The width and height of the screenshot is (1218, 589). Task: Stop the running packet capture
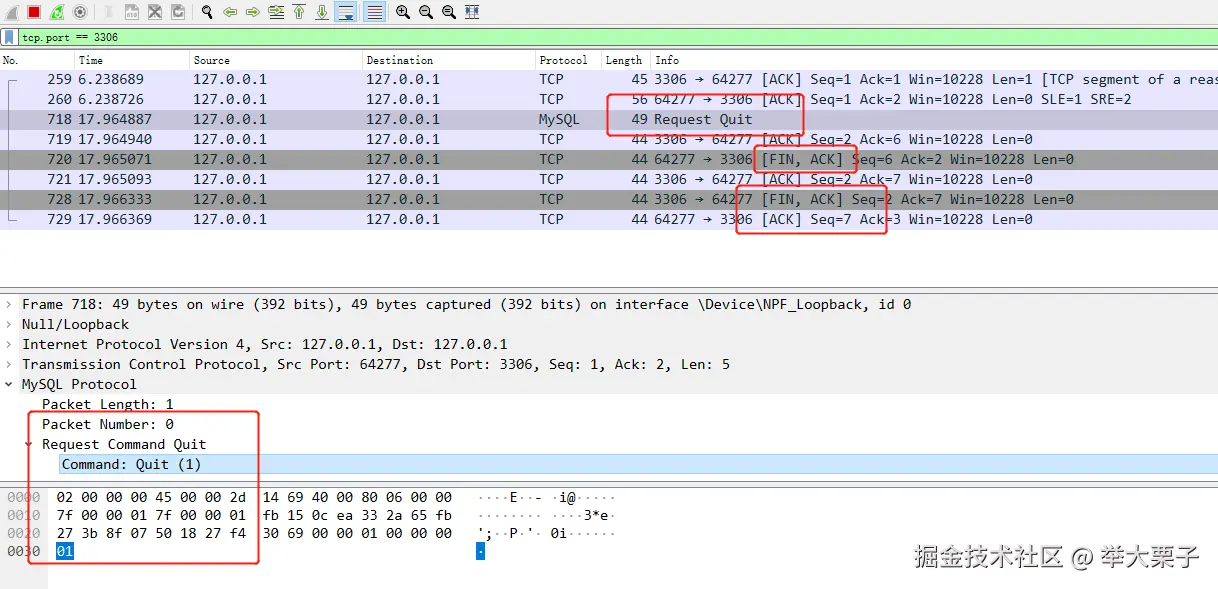pos(33,12)
